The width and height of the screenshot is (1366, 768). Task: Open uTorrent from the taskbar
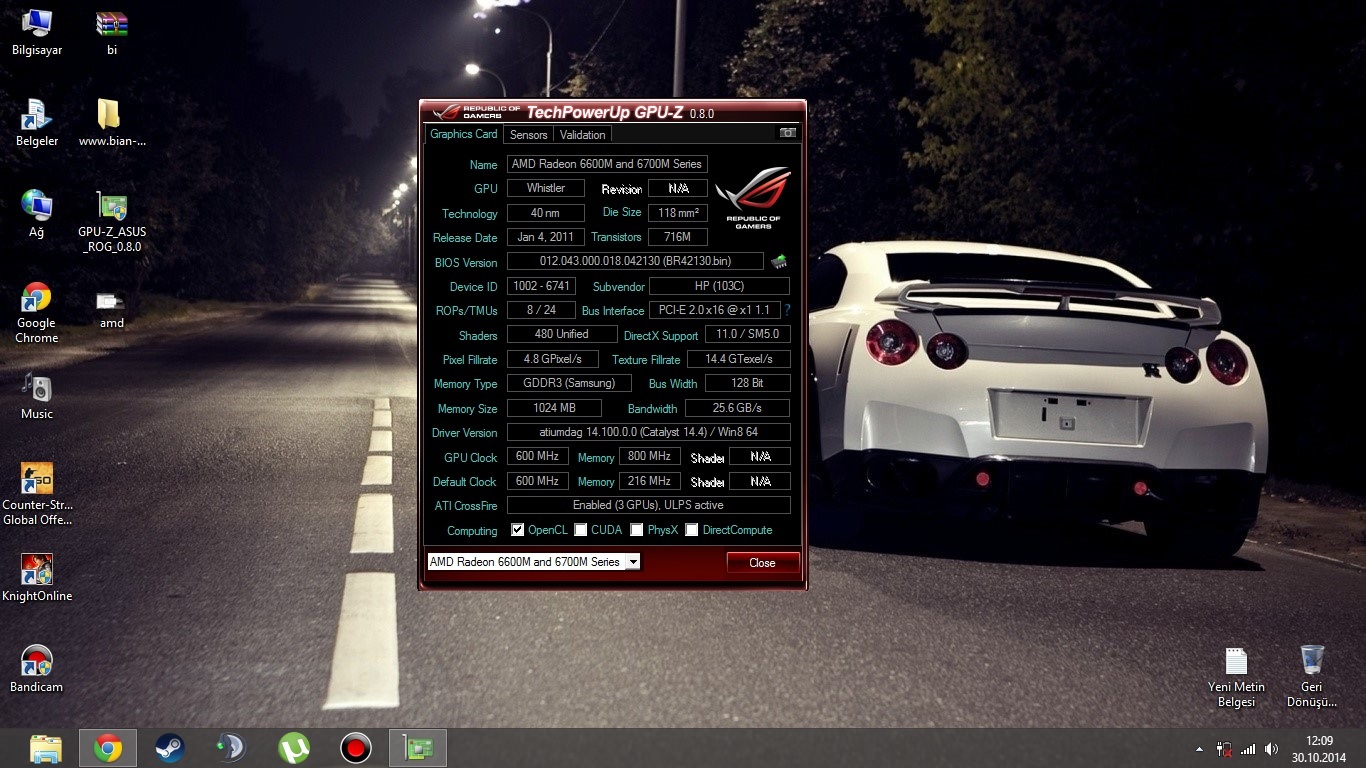click(293, 748)
